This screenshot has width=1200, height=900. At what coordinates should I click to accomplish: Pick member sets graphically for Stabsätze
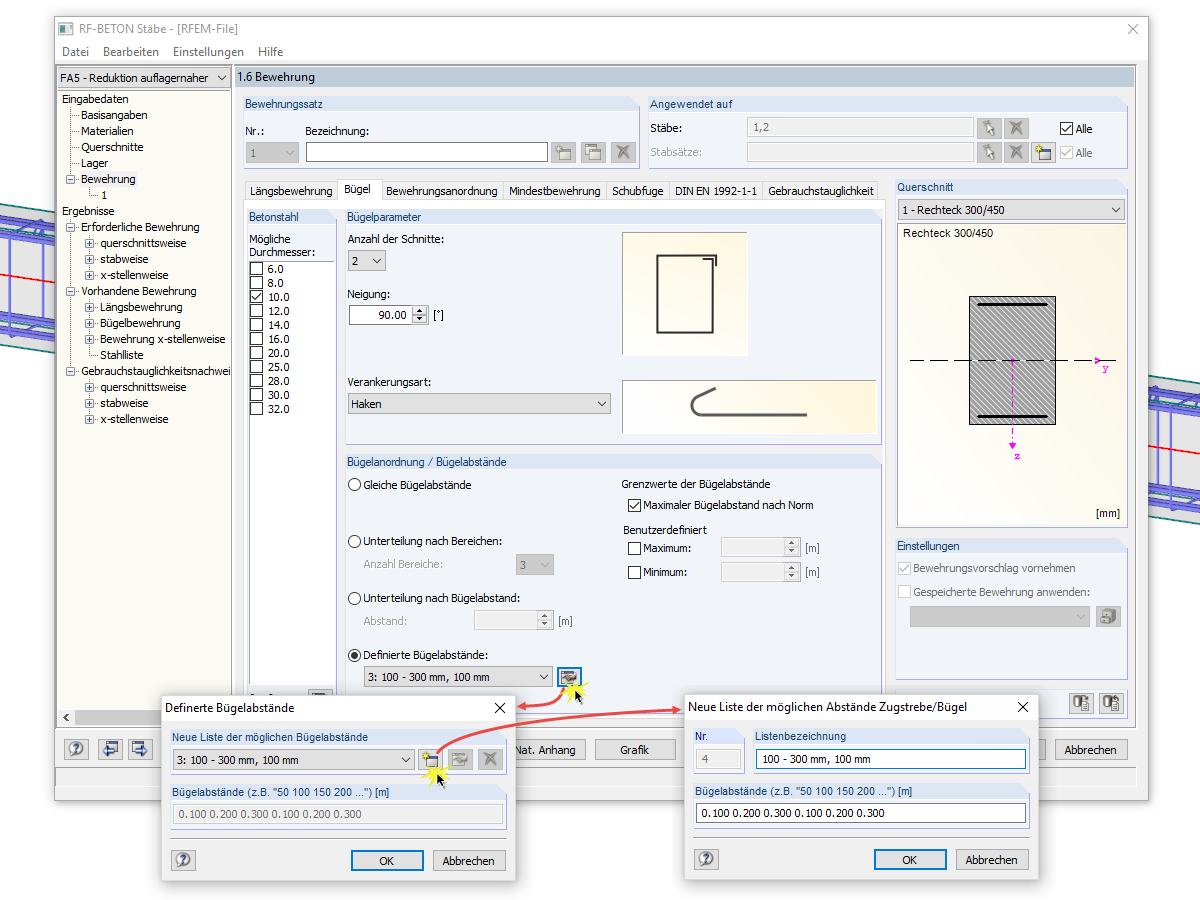tap(989, 152)
